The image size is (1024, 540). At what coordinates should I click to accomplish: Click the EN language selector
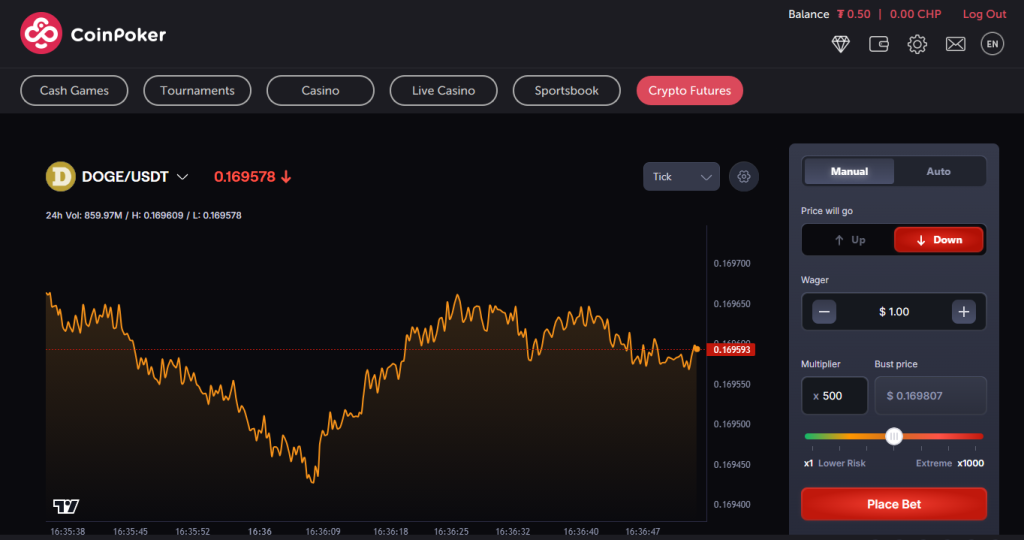tap(992, 44)
